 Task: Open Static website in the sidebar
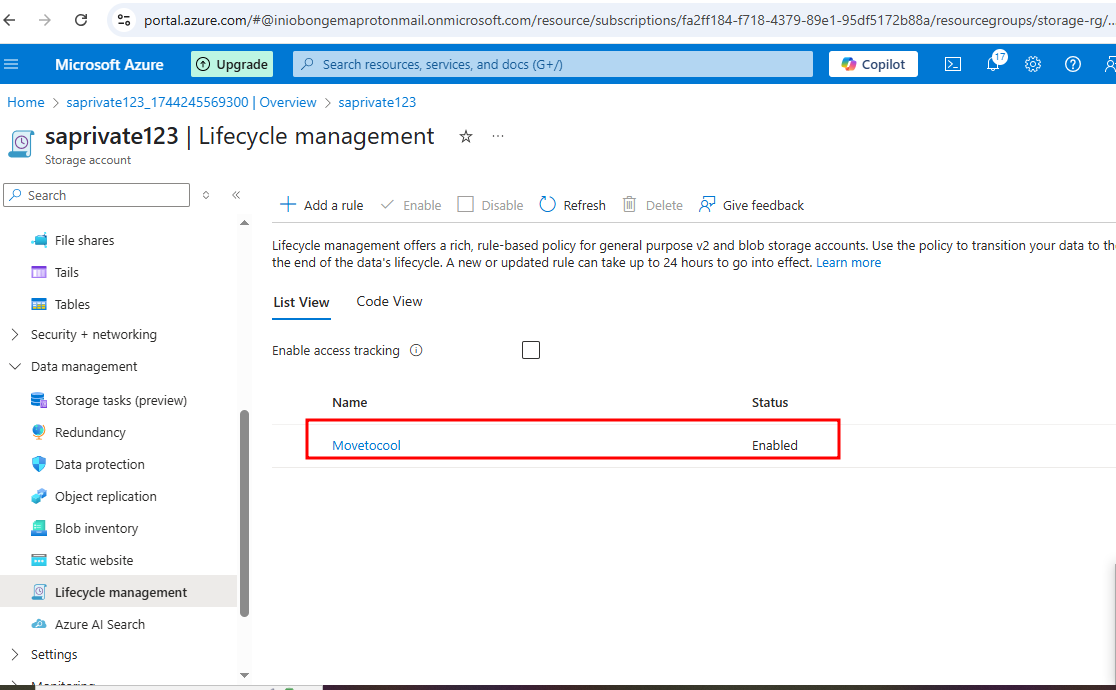click(x=93, y=561)
